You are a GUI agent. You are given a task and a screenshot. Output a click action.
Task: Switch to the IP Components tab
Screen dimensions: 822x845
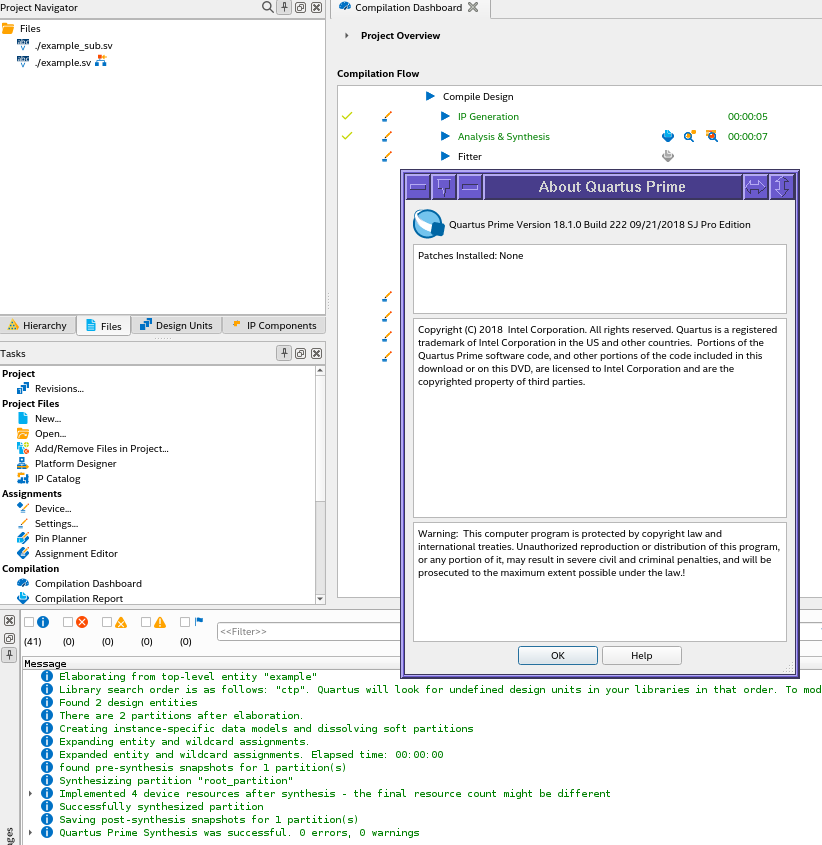click(274, 325)
